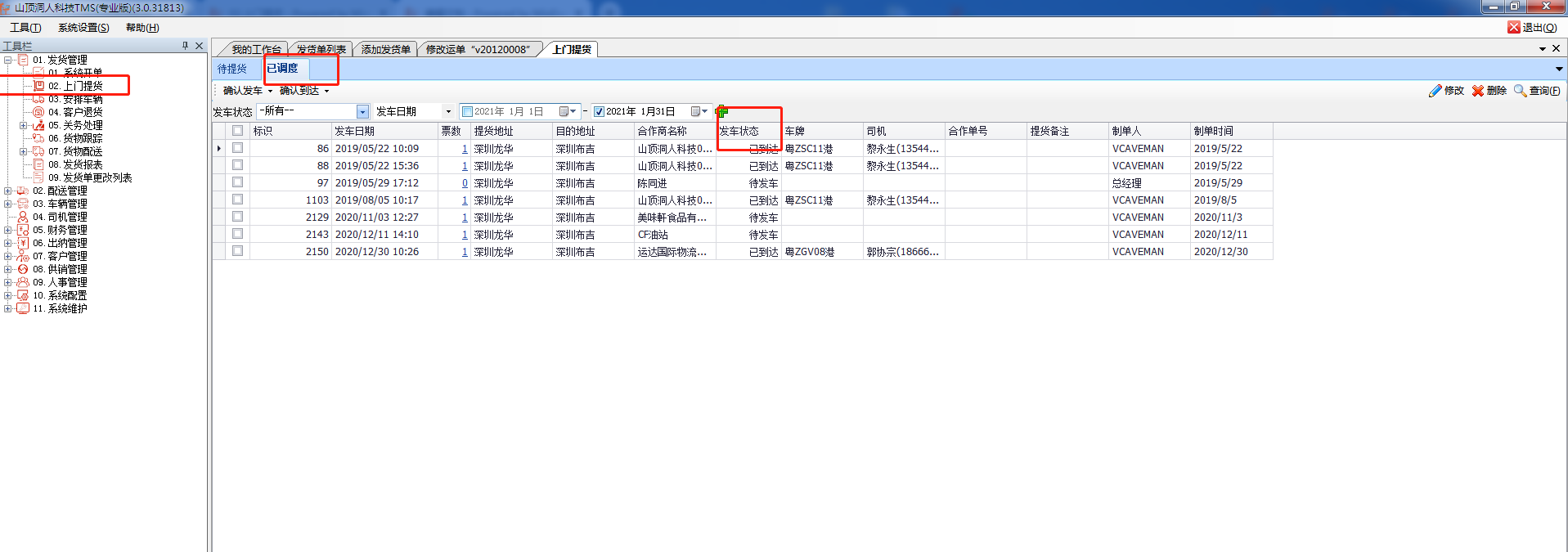Open 04. 客户退货 in sidebar tree
Image resolution: width=1568 pixels, height=552 pixels.
(x=74, y=112)
